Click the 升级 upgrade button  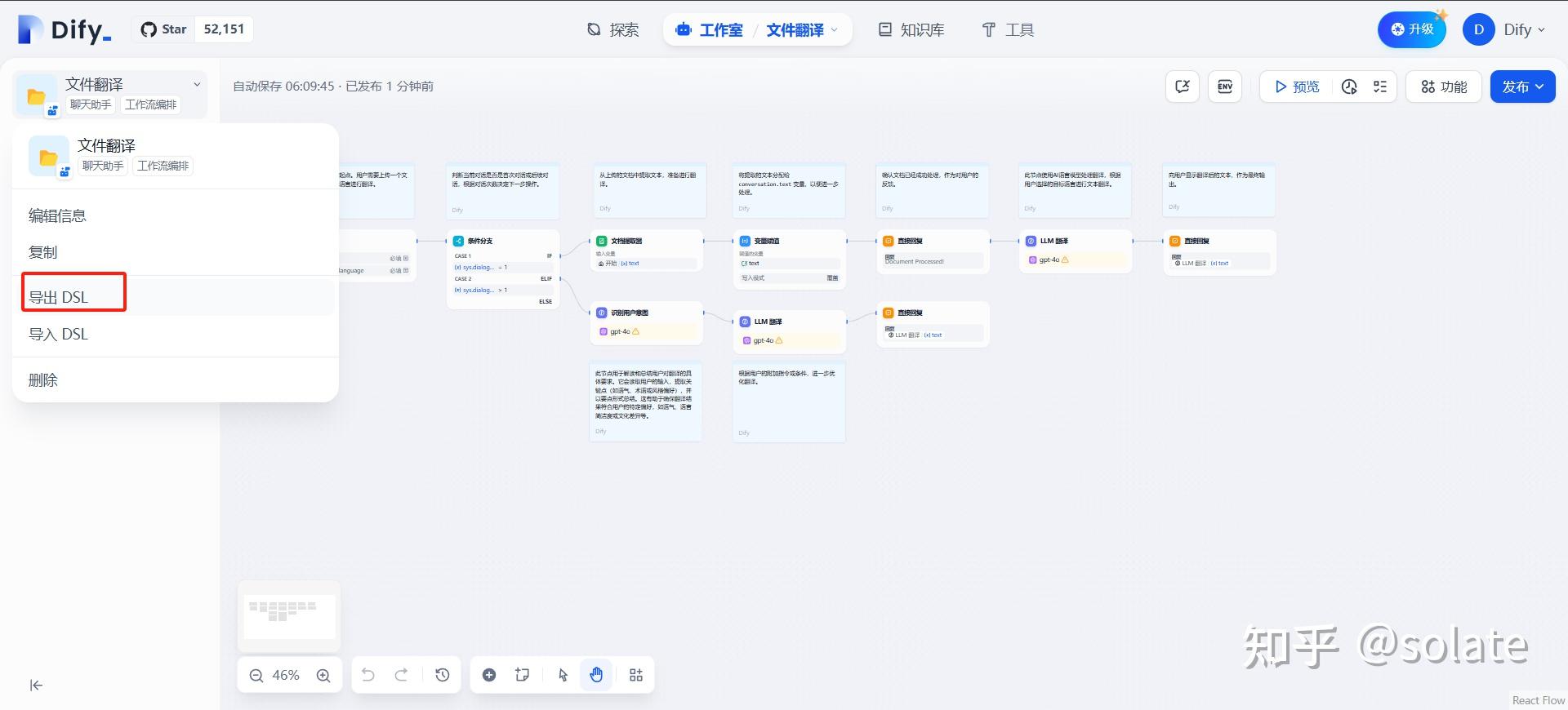click(x=1412, y=29)
